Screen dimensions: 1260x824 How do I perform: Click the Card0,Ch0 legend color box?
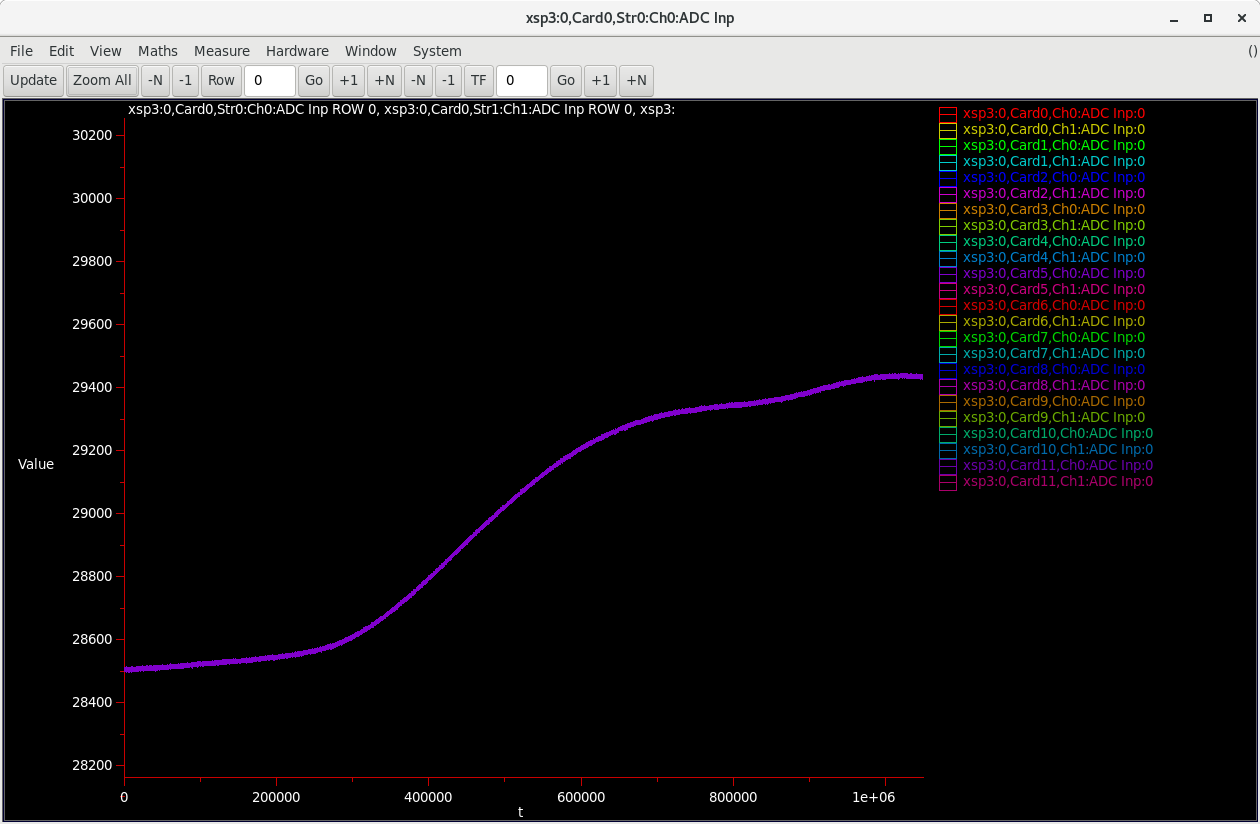click(x=948, y=114)
